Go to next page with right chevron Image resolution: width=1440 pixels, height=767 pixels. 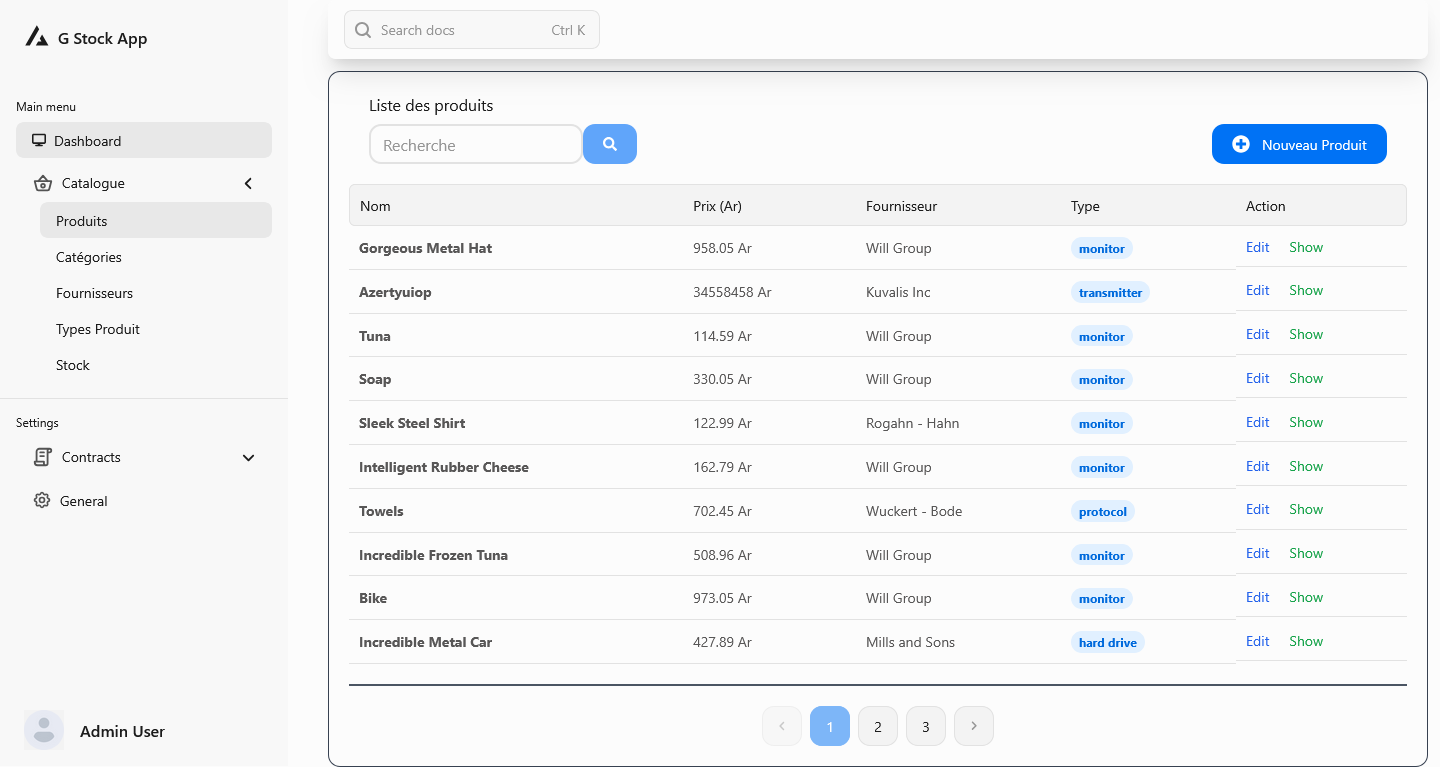[974, 726]
